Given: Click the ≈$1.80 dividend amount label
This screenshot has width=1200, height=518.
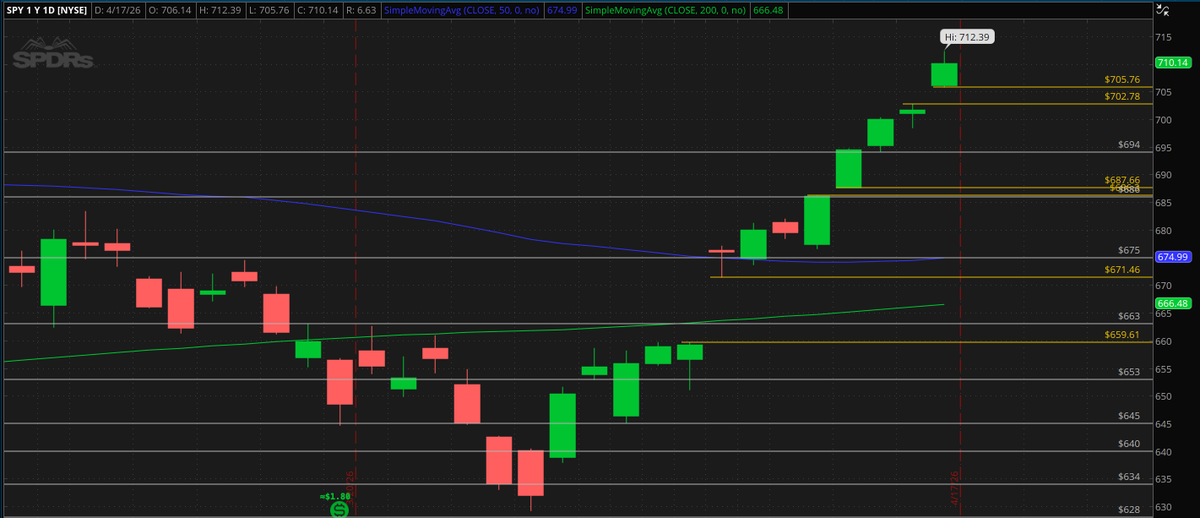Looking at the screenshot, I should tap(333, 494).
